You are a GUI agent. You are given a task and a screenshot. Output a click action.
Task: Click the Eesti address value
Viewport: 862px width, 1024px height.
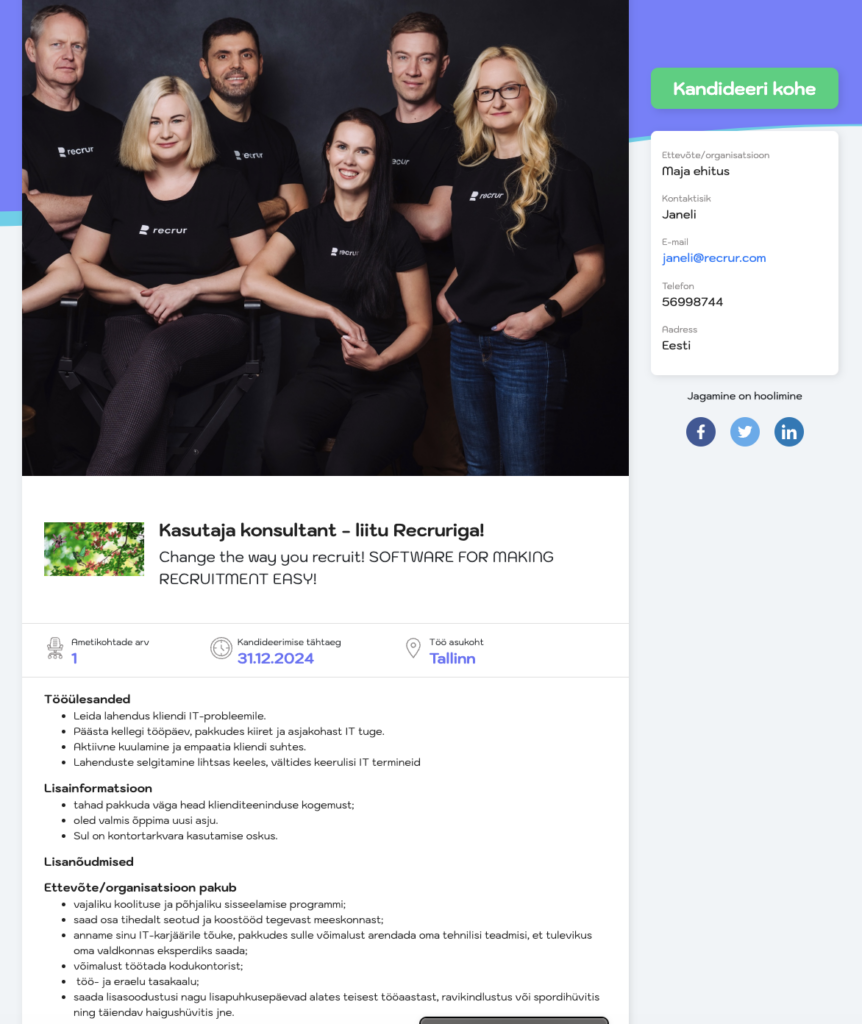676,345
